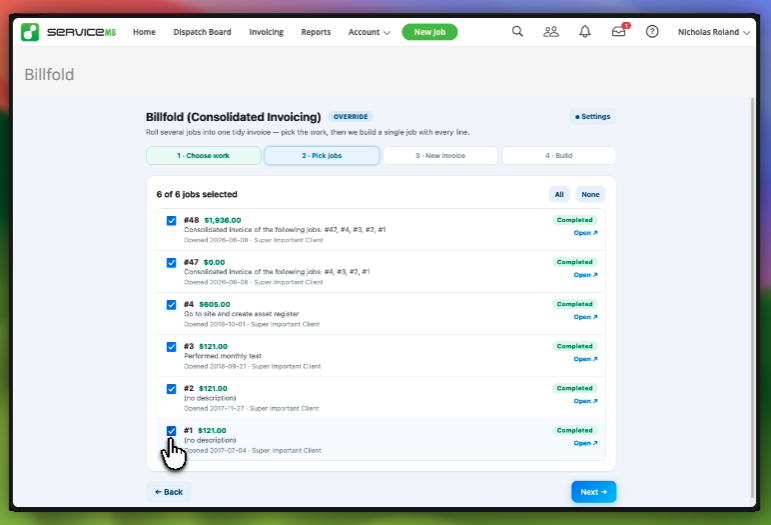Screen dimensions: 771x525
Task: Uncheck the job #1 checkbox
Action: [x=171, y=431]
